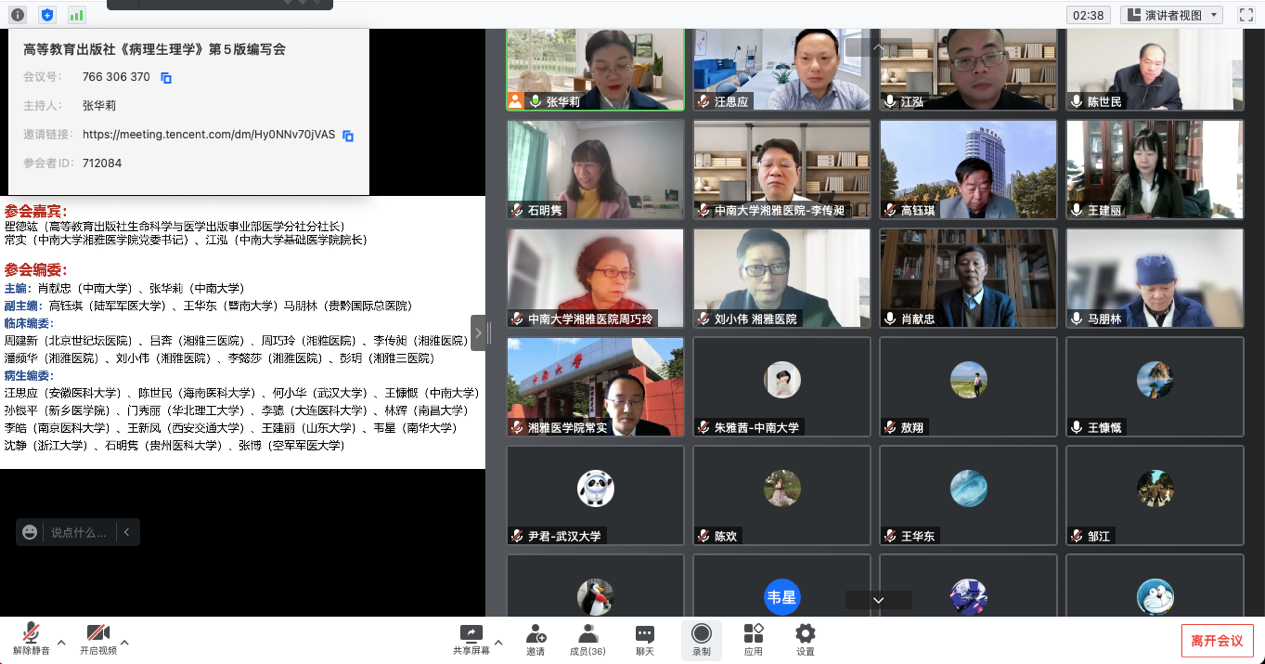Open 设置 settings gear
Viewport: 1265px width, 664px height.
tap(805, 638)
